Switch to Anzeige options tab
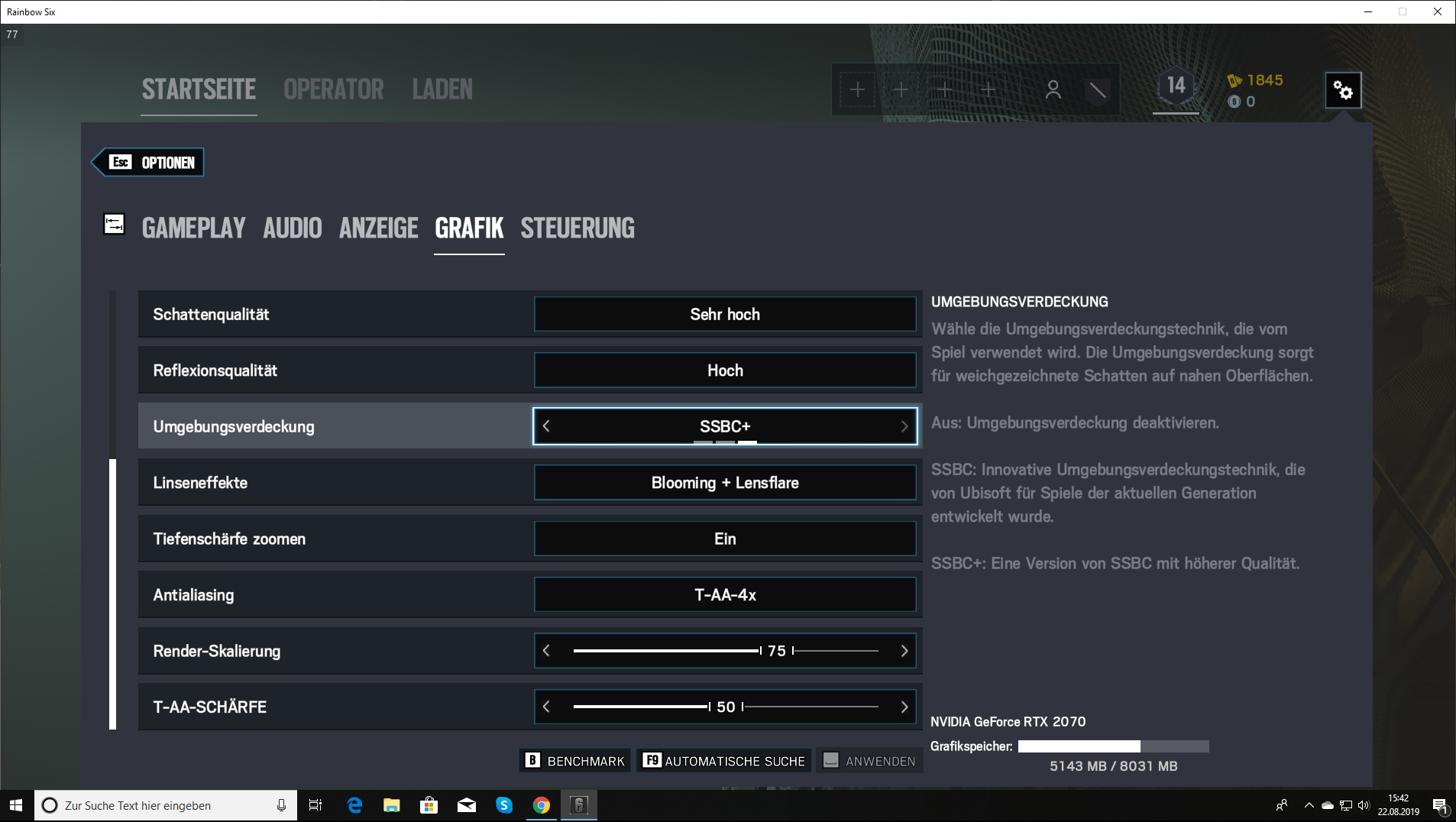Screen dimensions: 1456x822 (379, 228)
